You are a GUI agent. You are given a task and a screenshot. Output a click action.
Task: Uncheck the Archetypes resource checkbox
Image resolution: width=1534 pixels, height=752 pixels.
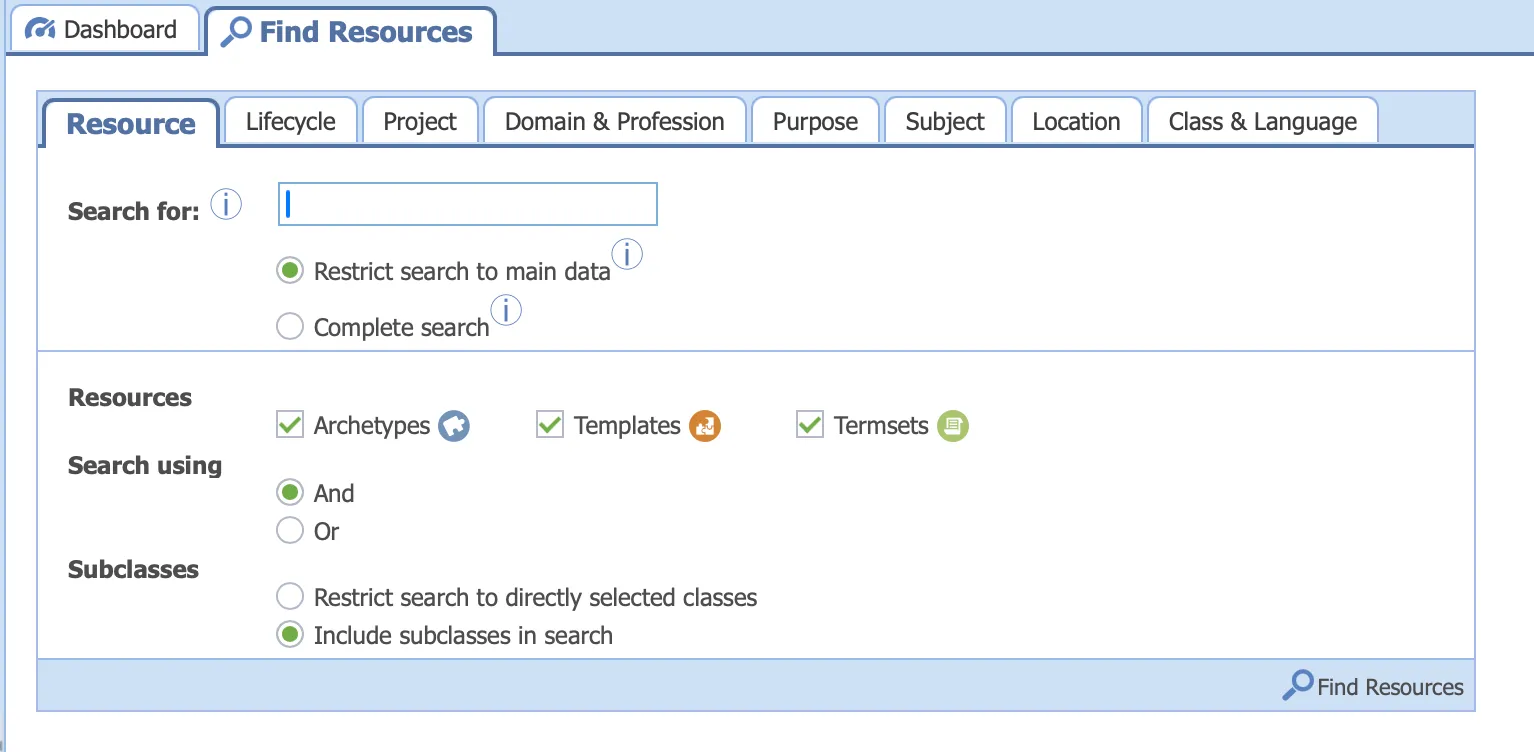pyautogui.click(x=289, y=424)
